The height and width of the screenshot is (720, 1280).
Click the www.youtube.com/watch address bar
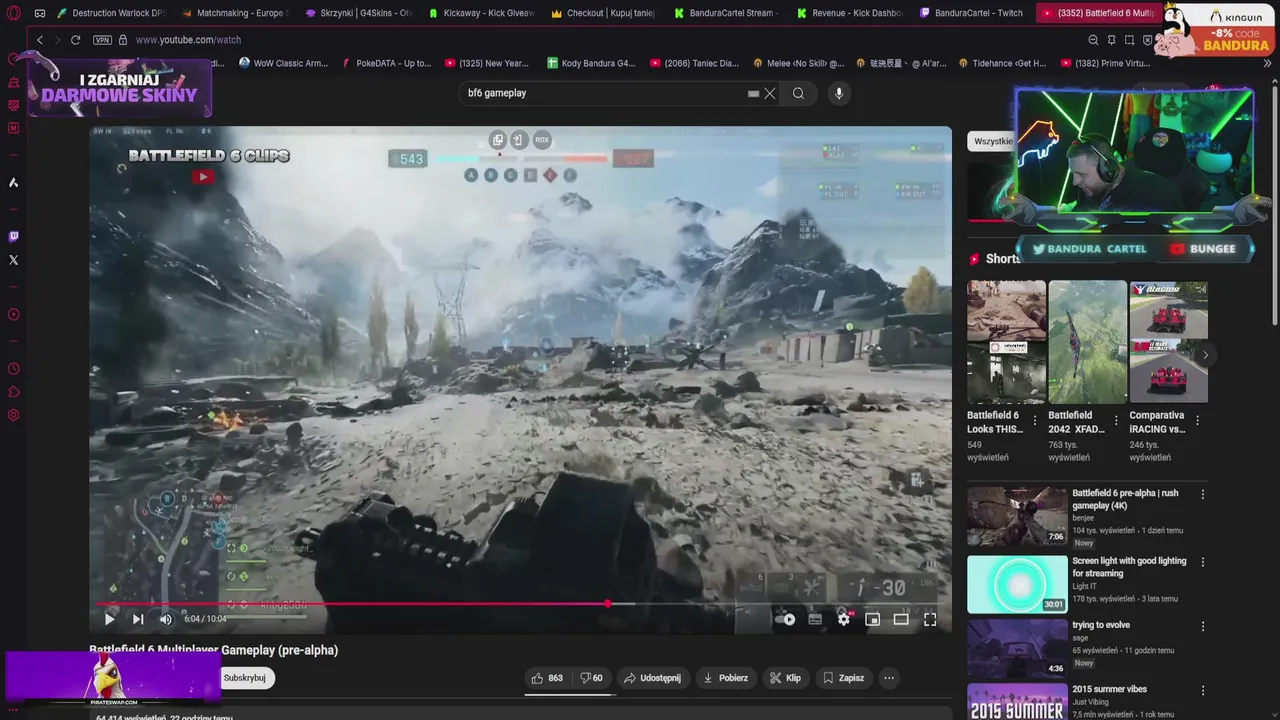[188, 40]
